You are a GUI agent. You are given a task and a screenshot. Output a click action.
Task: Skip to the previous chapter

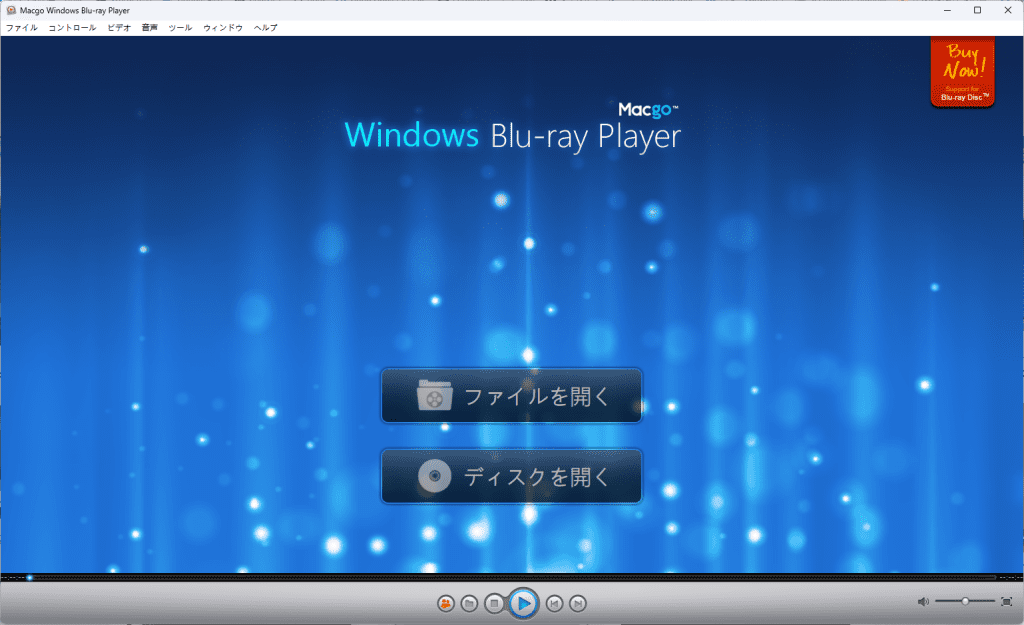pos(554,603)
